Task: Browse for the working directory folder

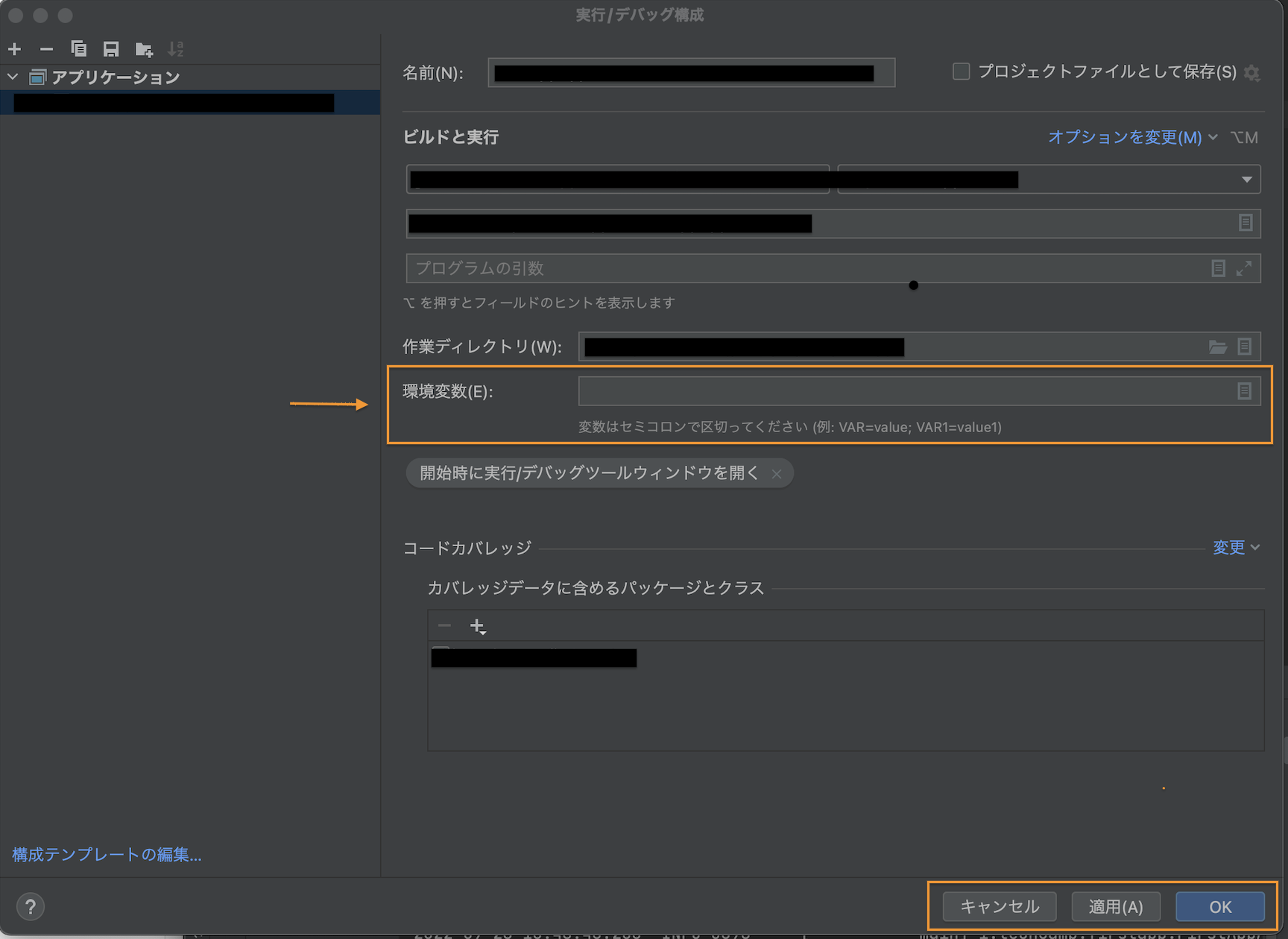Action: [1218, 346]
